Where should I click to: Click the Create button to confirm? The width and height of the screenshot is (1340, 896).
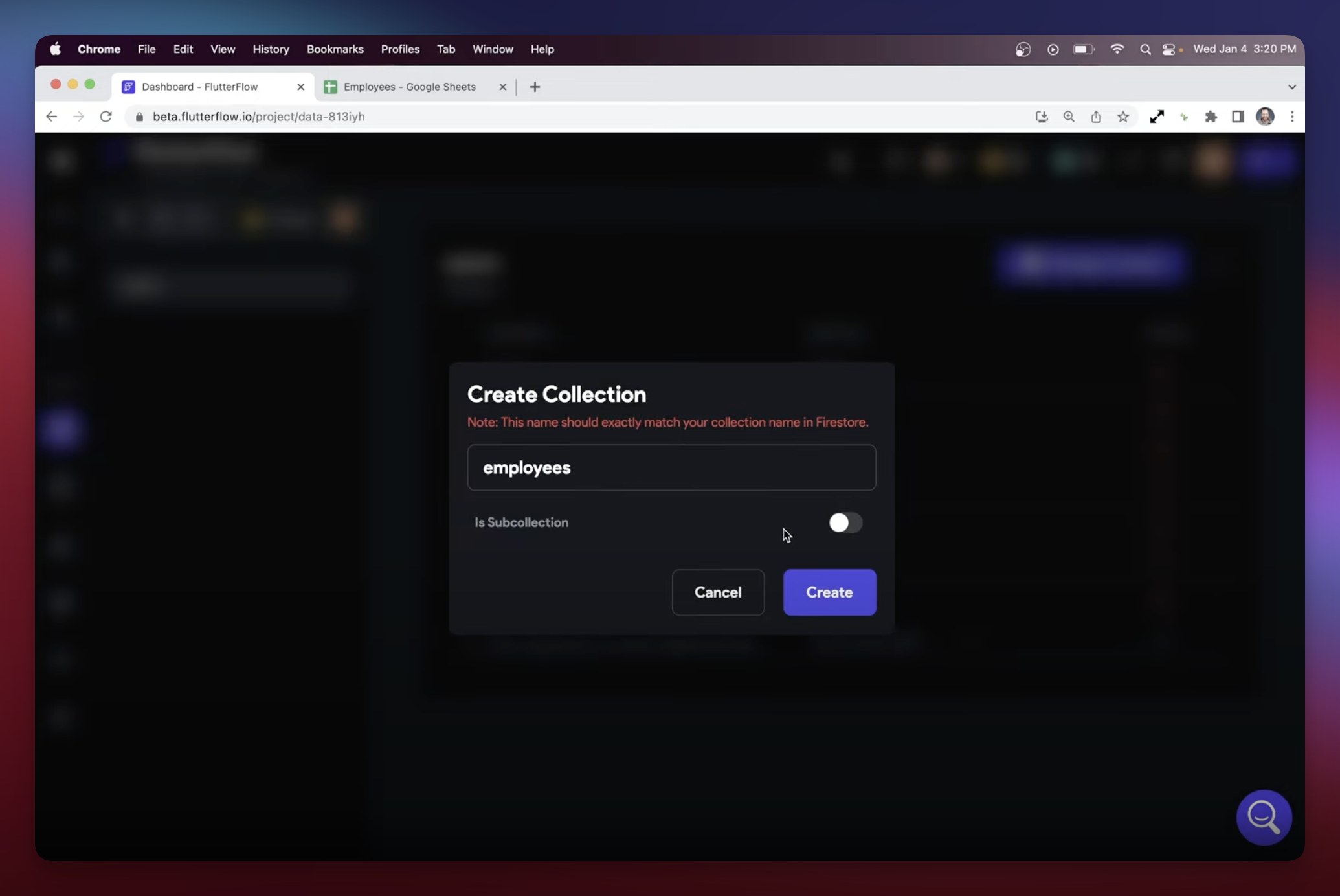click(x=829, y=591)
